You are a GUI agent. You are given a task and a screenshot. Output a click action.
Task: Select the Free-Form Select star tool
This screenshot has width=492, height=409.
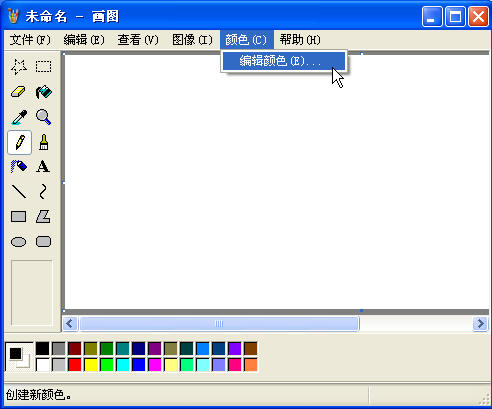click(19, 67)
